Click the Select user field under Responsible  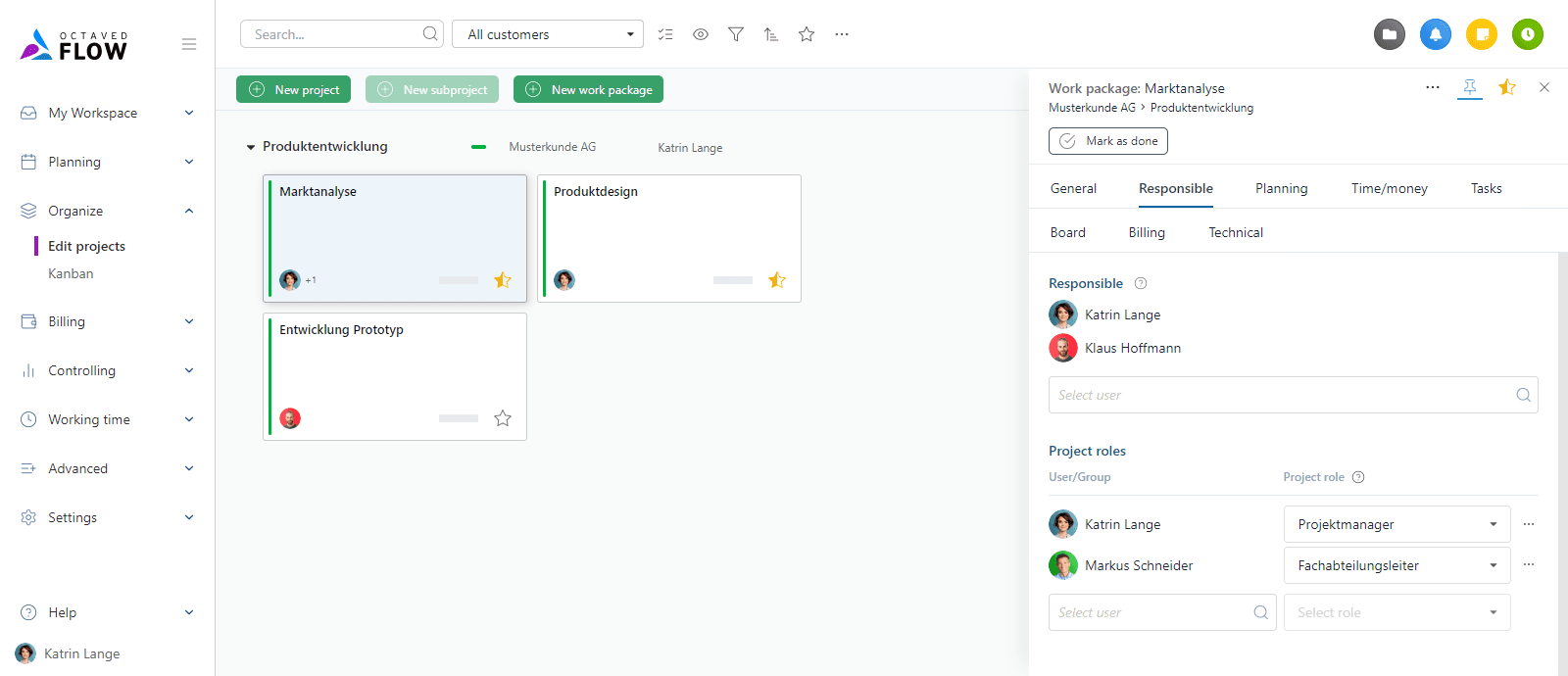1284,395
